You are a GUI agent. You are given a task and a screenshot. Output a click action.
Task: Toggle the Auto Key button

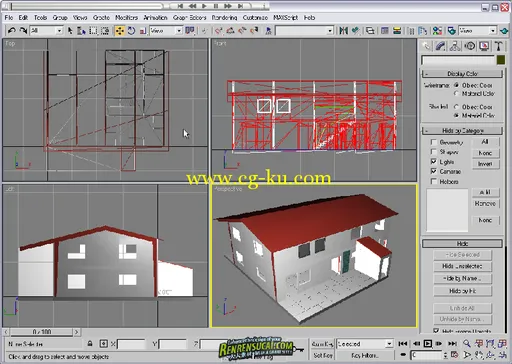[x=322, y=344]
